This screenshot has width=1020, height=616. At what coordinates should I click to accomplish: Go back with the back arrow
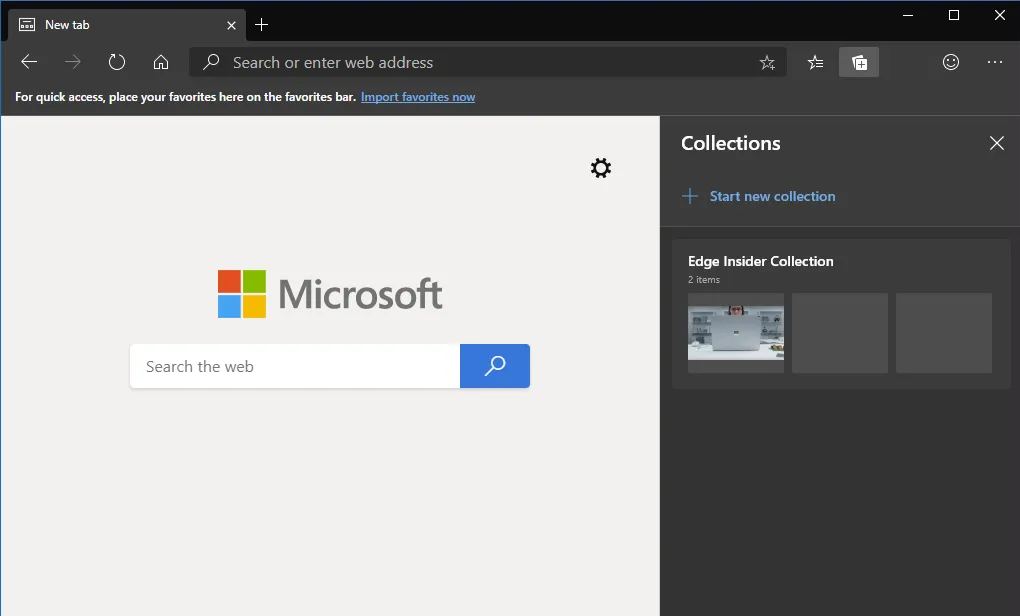click(29, 62)
